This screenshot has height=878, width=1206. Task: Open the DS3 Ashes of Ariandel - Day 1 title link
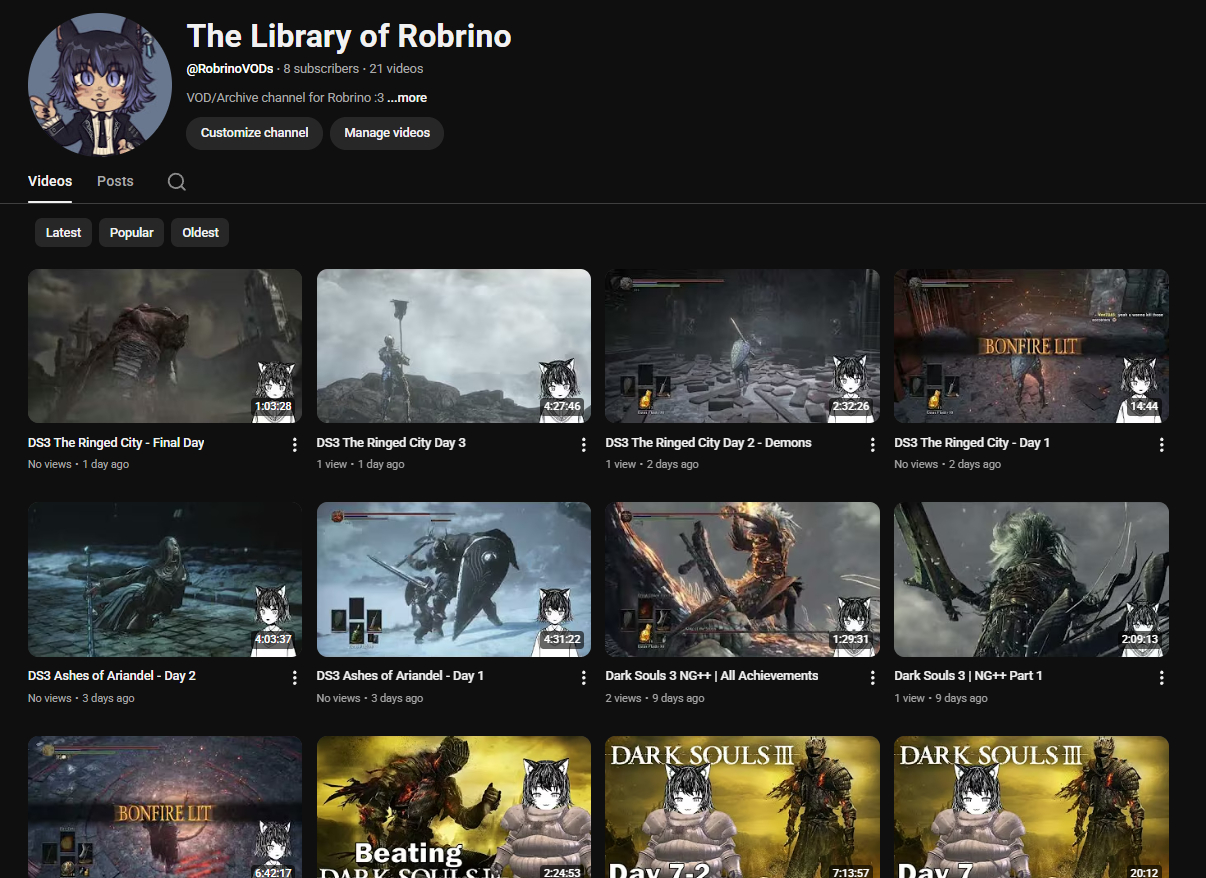pos(400,676)
